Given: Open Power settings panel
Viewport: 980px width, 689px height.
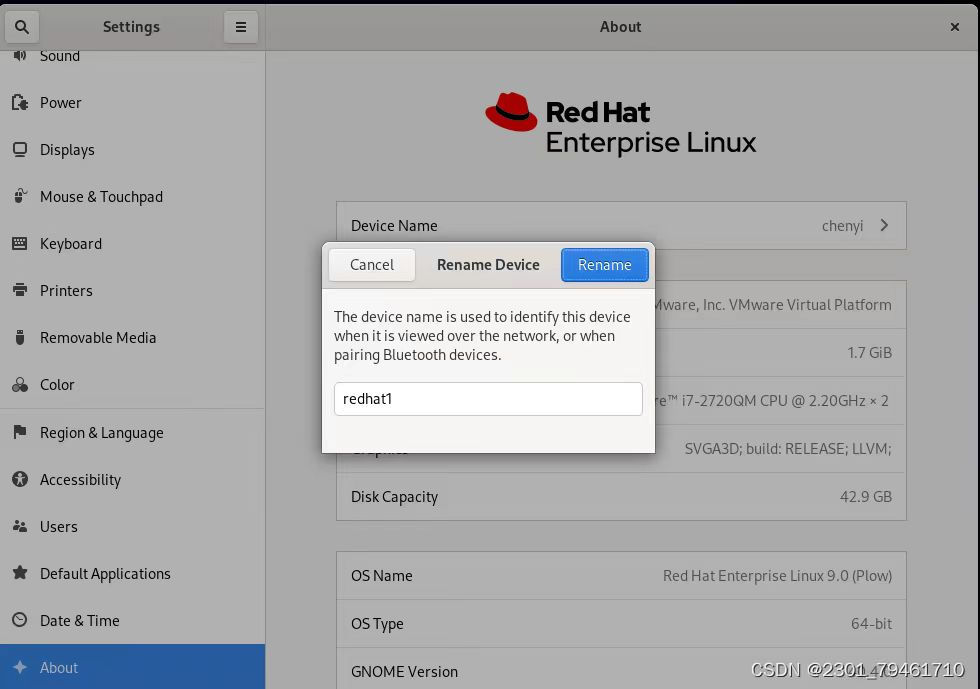Looking at the screenshot, I should pos(132,103).
